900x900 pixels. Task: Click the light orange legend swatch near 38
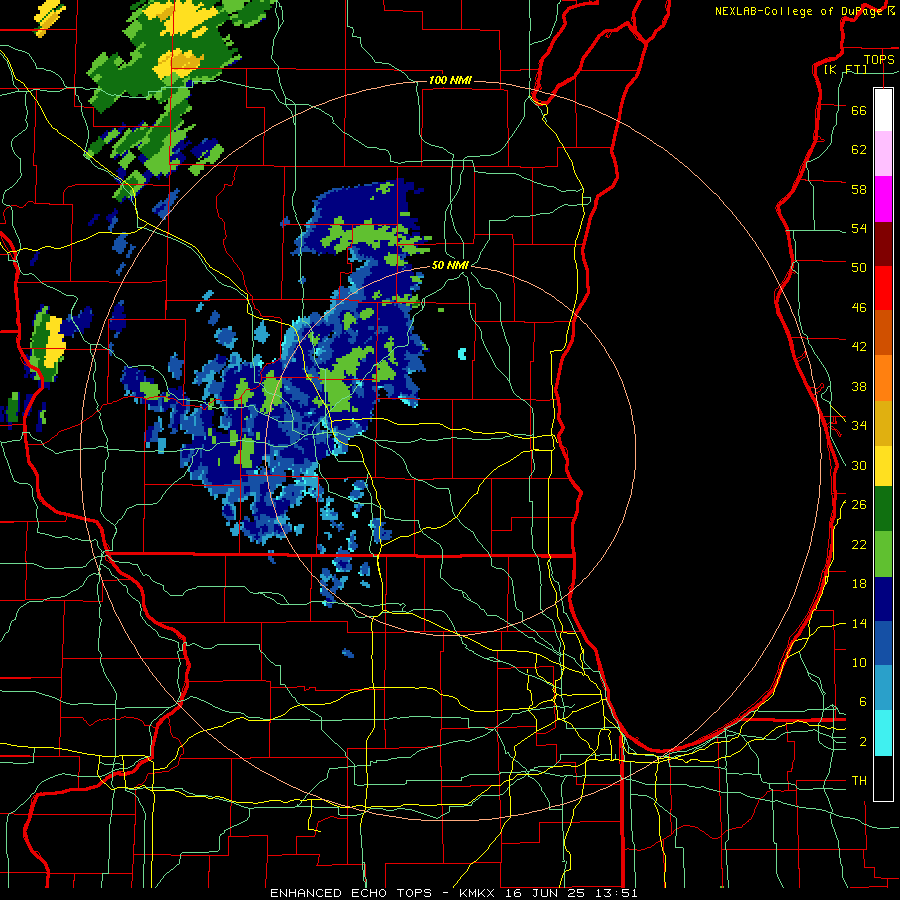tap(883, 378)
